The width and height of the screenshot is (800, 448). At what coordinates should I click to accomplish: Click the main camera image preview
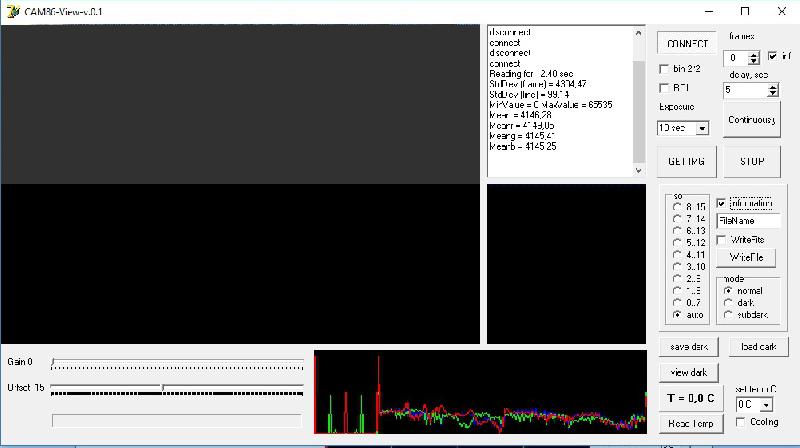coord(240,184)
